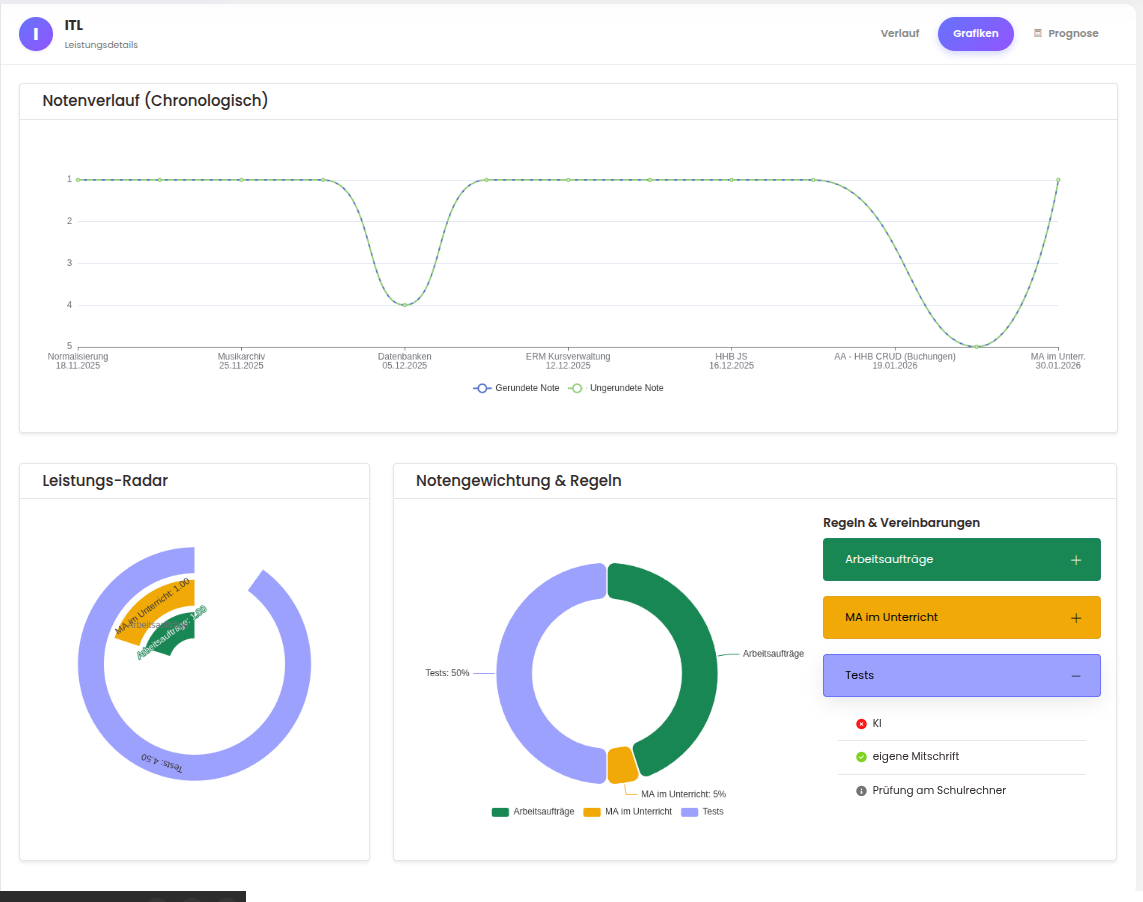The width and height of the screenshot is (1143, 902).
Task: Click the ITL title in the header
Action: point(73,24)
